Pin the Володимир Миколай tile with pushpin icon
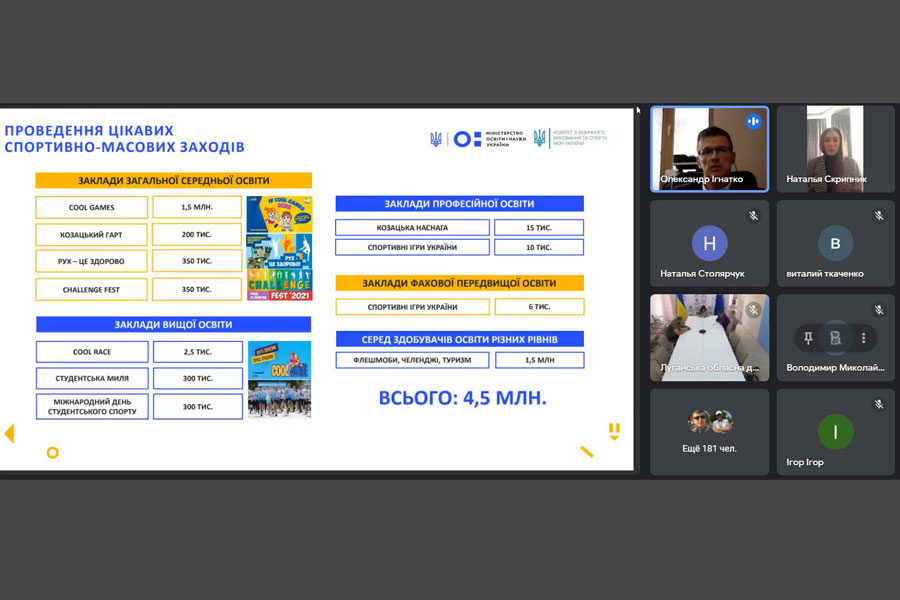Image resolution: width=900 pixels, height=600 pixels. pyautogui.click(x=808, y=338)
